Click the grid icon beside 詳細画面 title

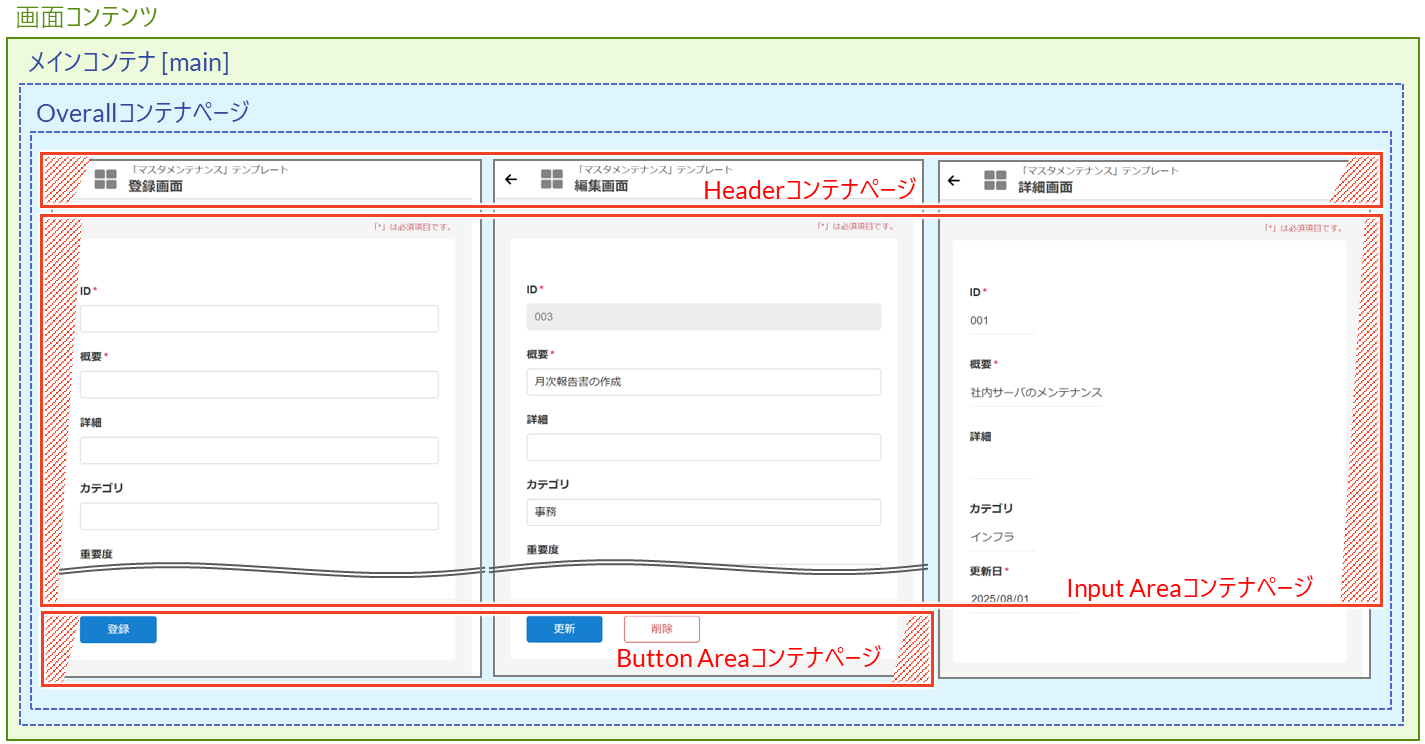pos(995,180)
